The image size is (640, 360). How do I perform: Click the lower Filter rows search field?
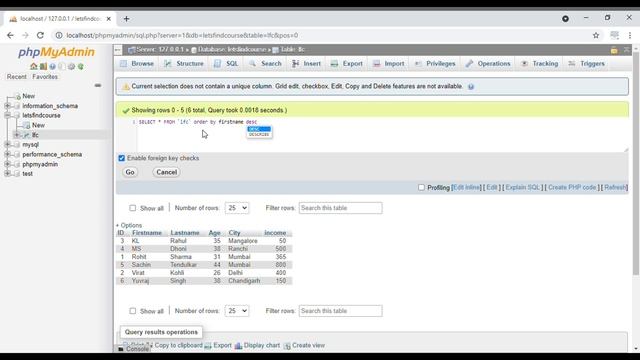pos(340,311)
